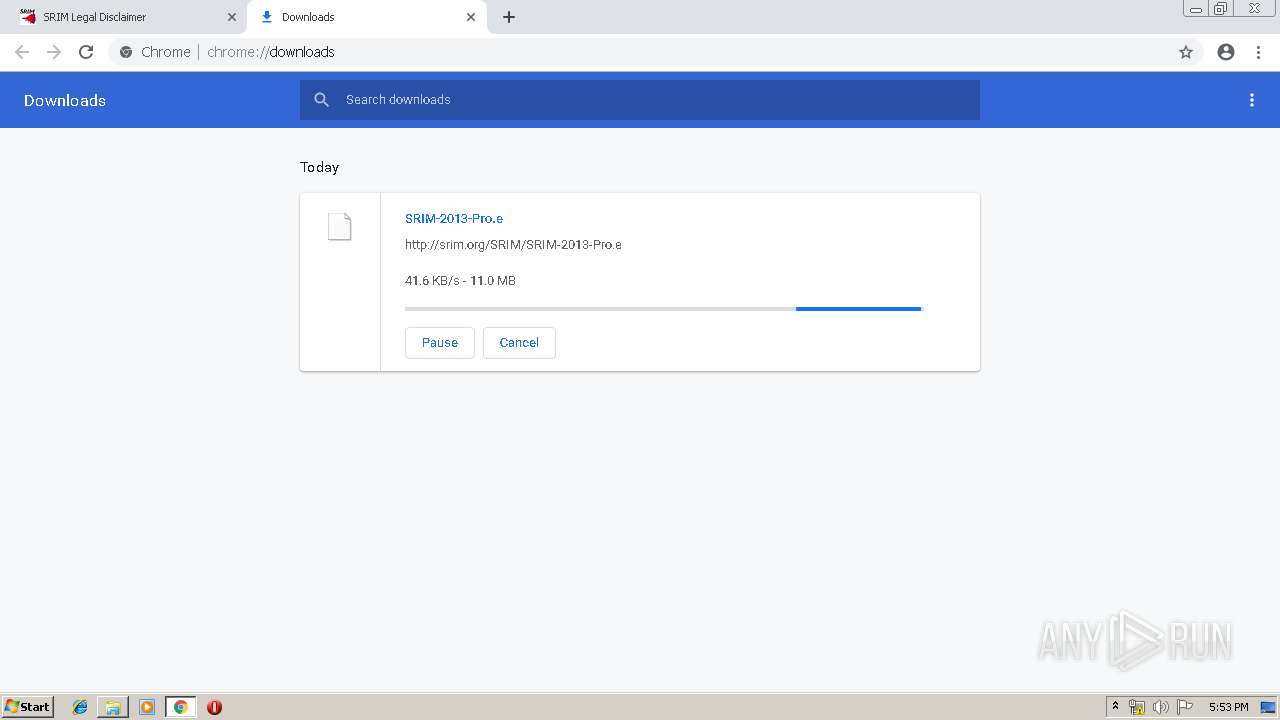The width and height of the screenshot is (1280, 720).
Task: Open Windows Explorer from the taskbar
Action: pyautogui.click(x=113, y=707)
